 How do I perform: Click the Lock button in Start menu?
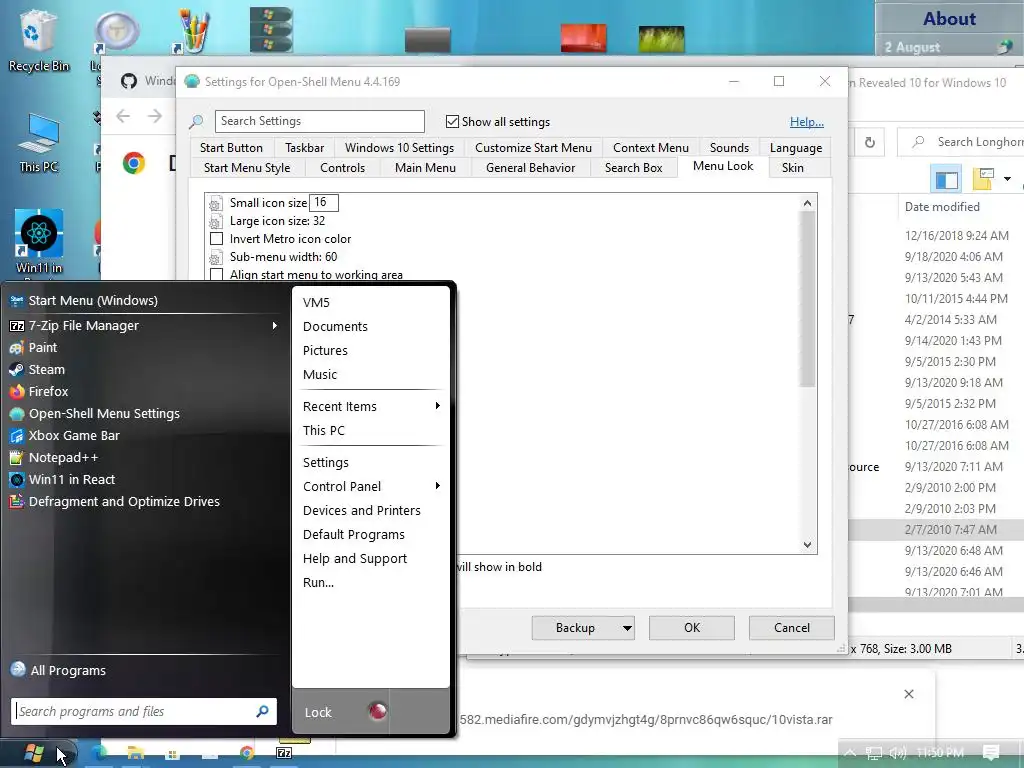click(318, 712)
